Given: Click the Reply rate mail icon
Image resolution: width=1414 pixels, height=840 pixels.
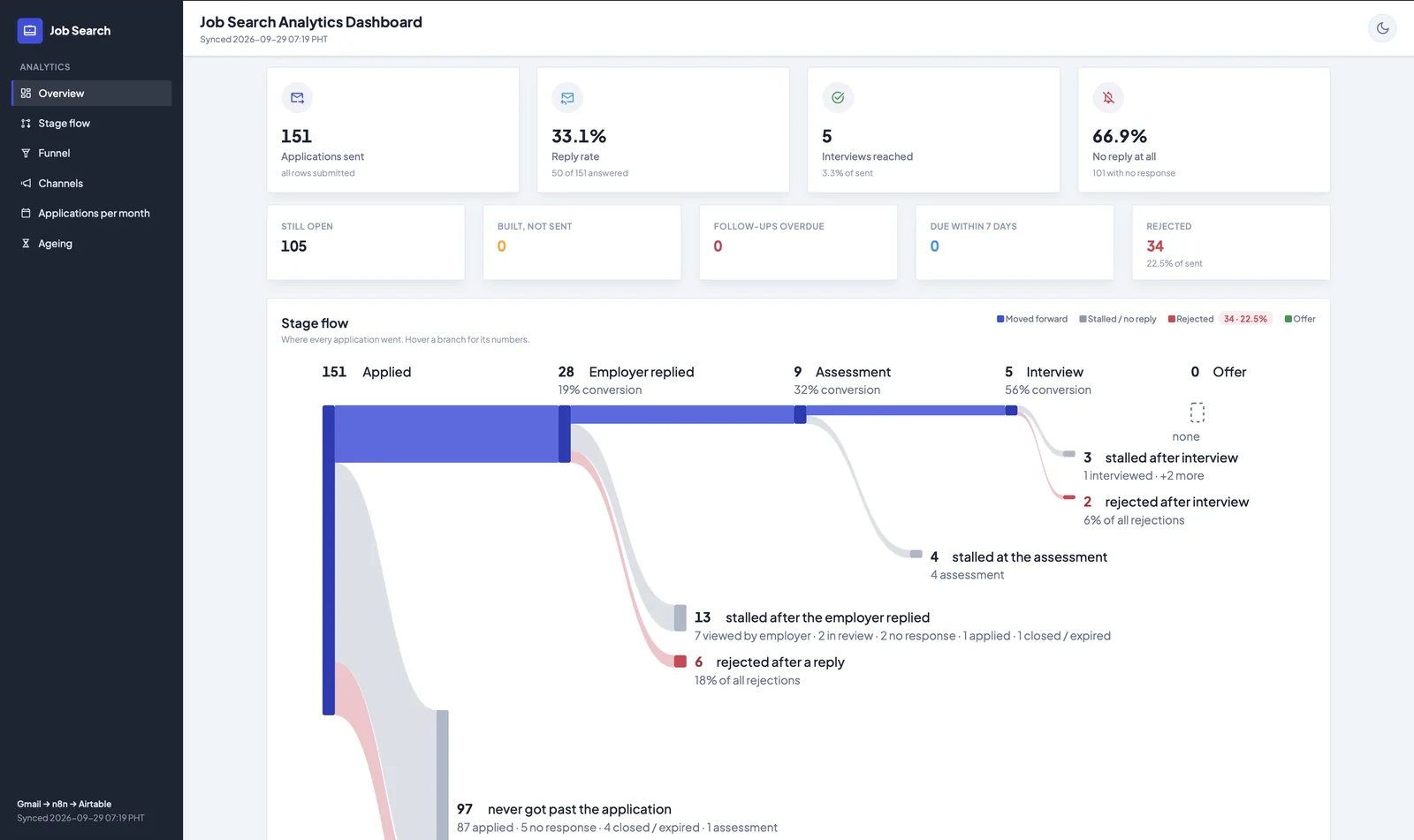Looking at the screenshot, I should [x=567, y=98].
